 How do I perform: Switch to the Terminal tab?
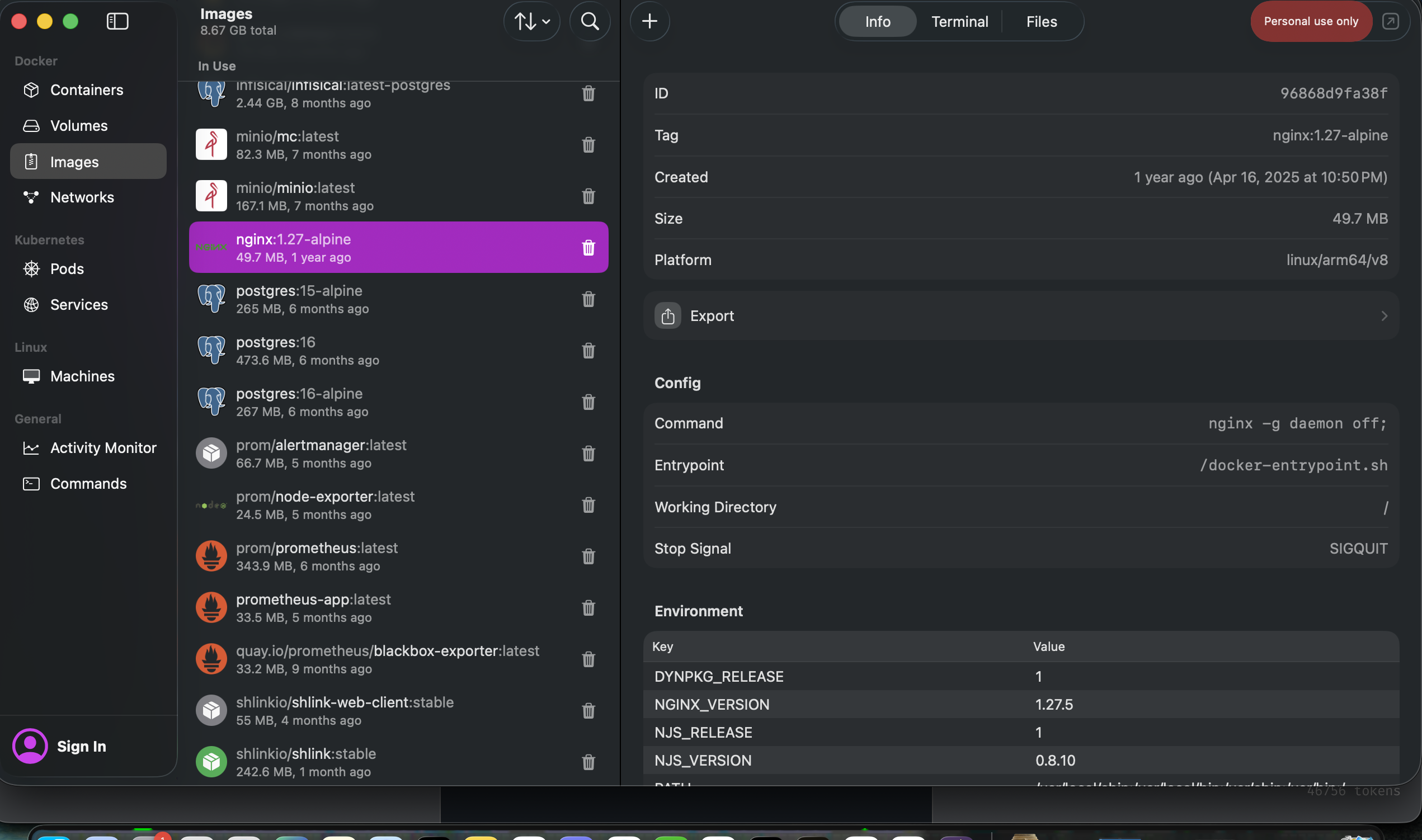point(959,21)
